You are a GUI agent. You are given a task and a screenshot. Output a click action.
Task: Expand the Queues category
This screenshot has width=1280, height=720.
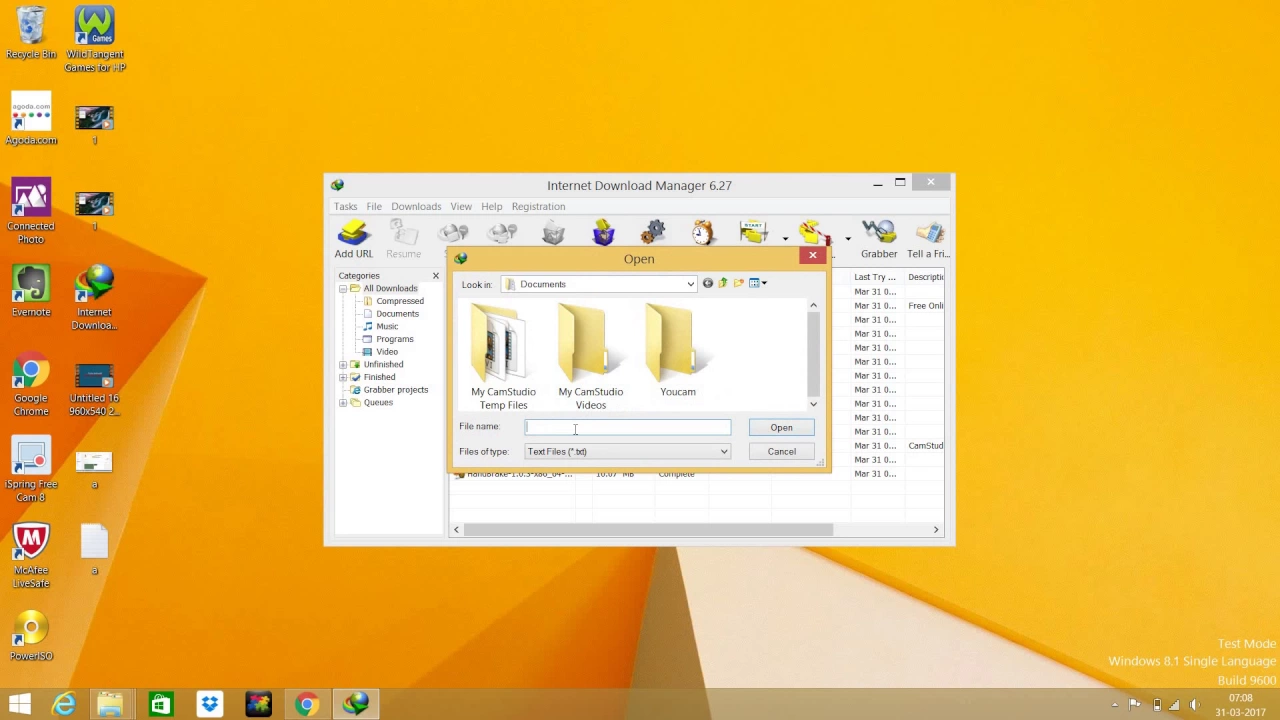coord(343,403)
